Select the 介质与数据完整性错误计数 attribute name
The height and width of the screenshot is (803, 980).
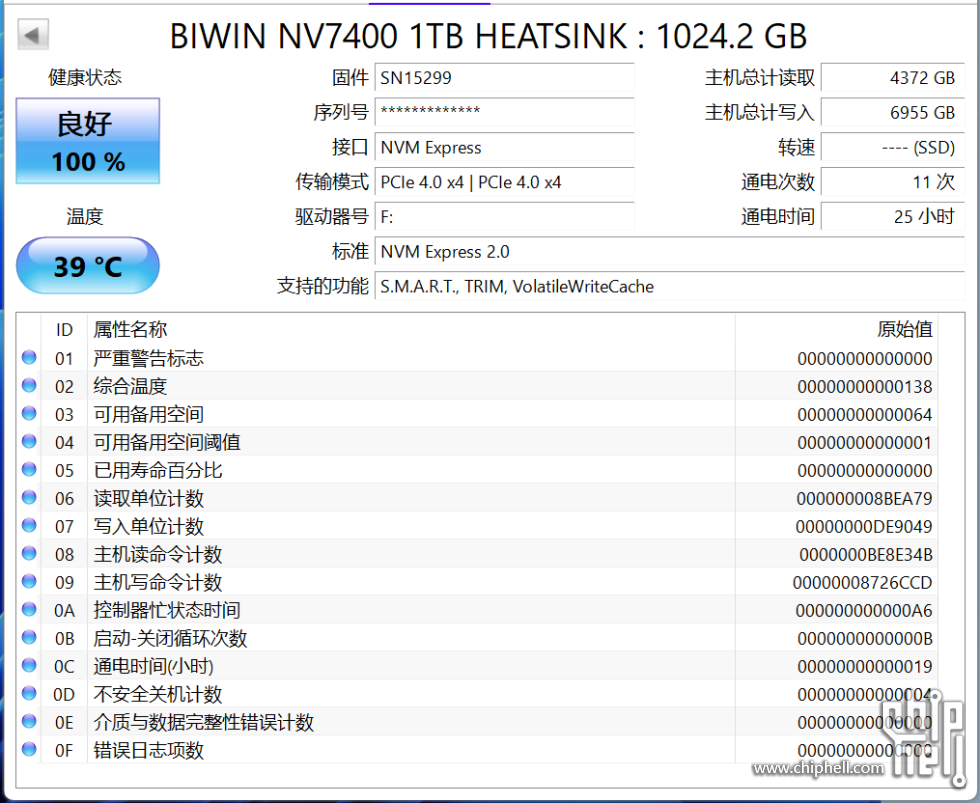click(204, 722)
